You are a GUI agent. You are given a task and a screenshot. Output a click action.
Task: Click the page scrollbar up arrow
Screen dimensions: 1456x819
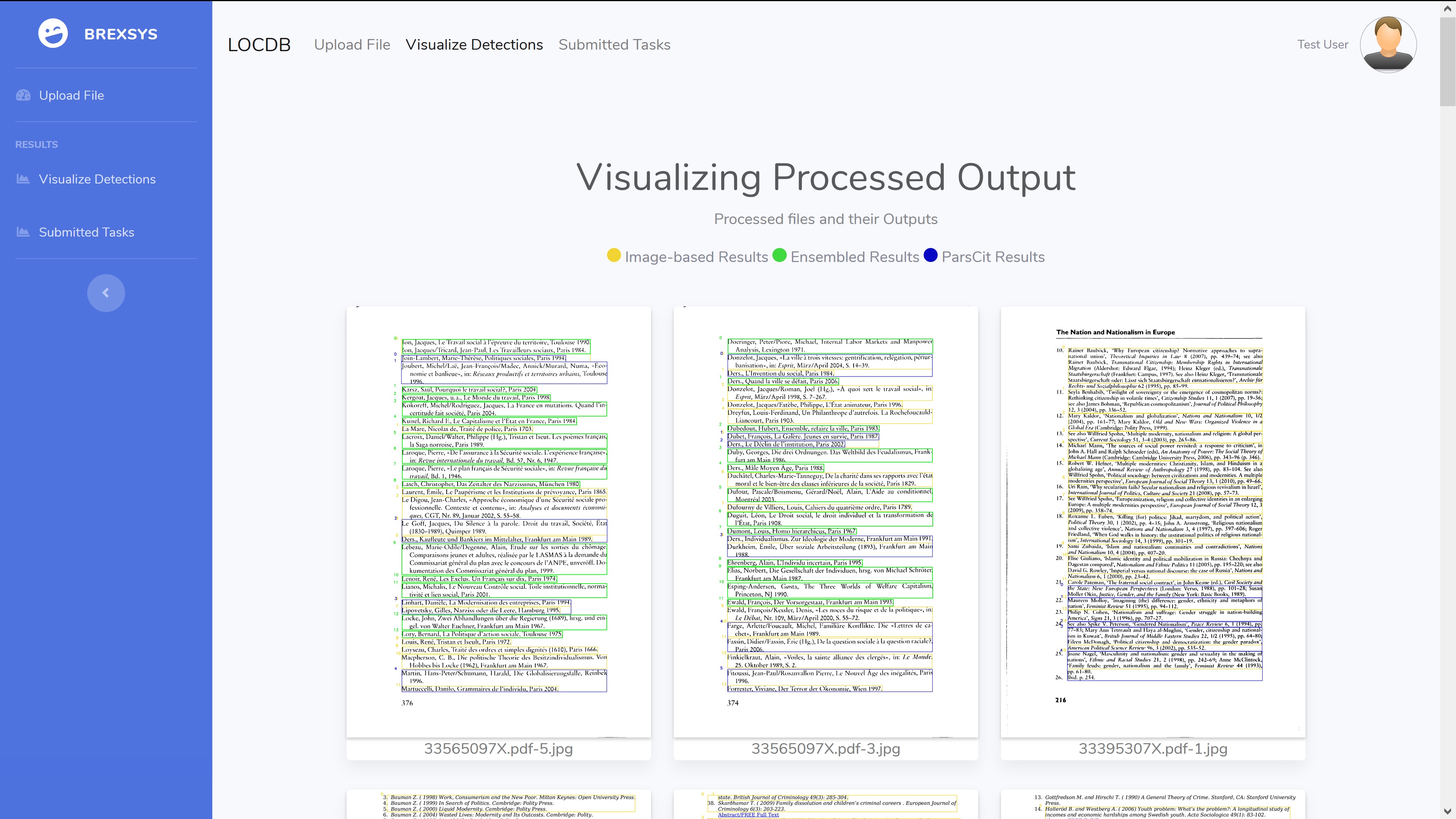[1448, 8]
